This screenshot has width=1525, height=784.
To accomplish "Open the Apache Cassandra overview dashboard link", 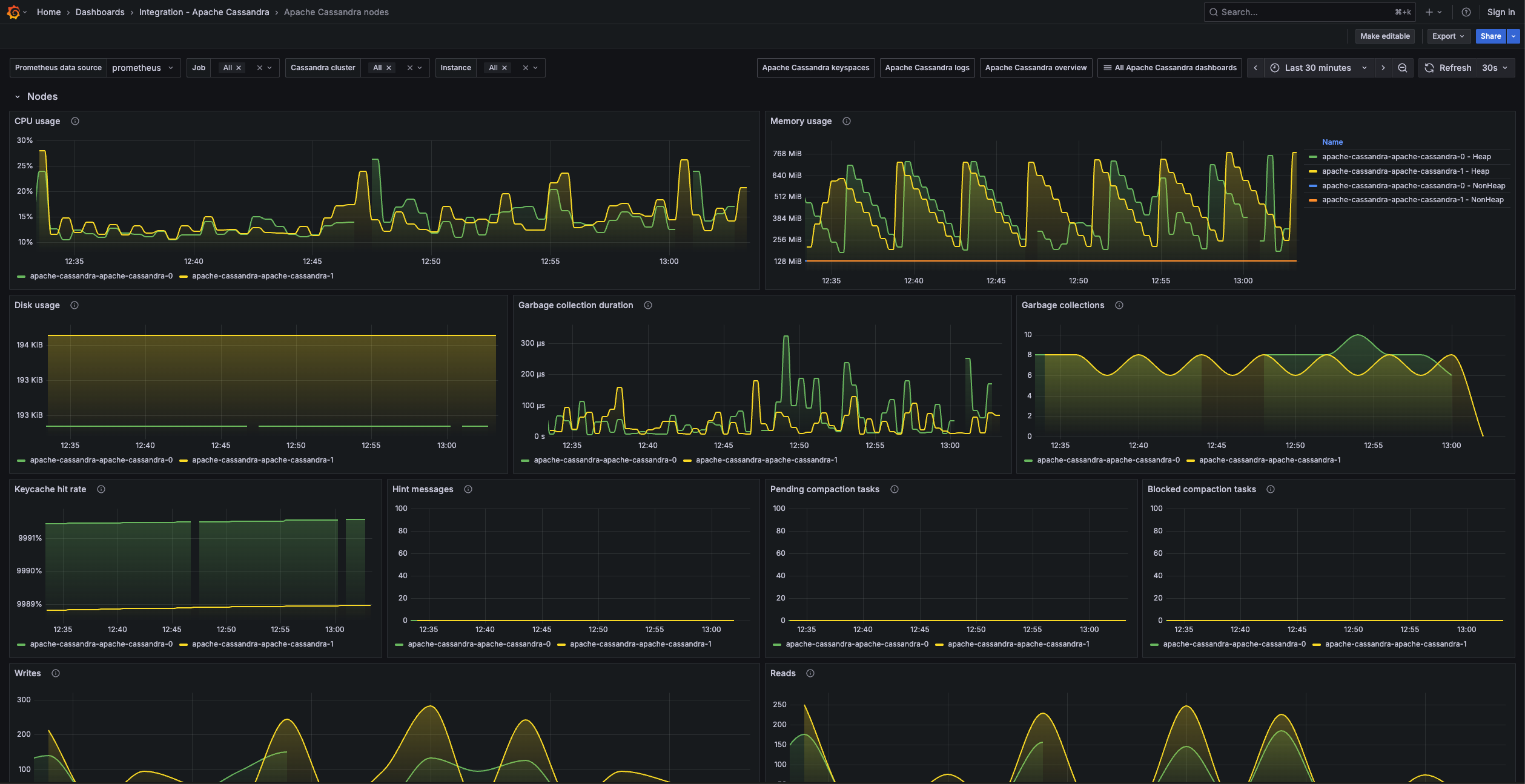I will [1035, 67].
